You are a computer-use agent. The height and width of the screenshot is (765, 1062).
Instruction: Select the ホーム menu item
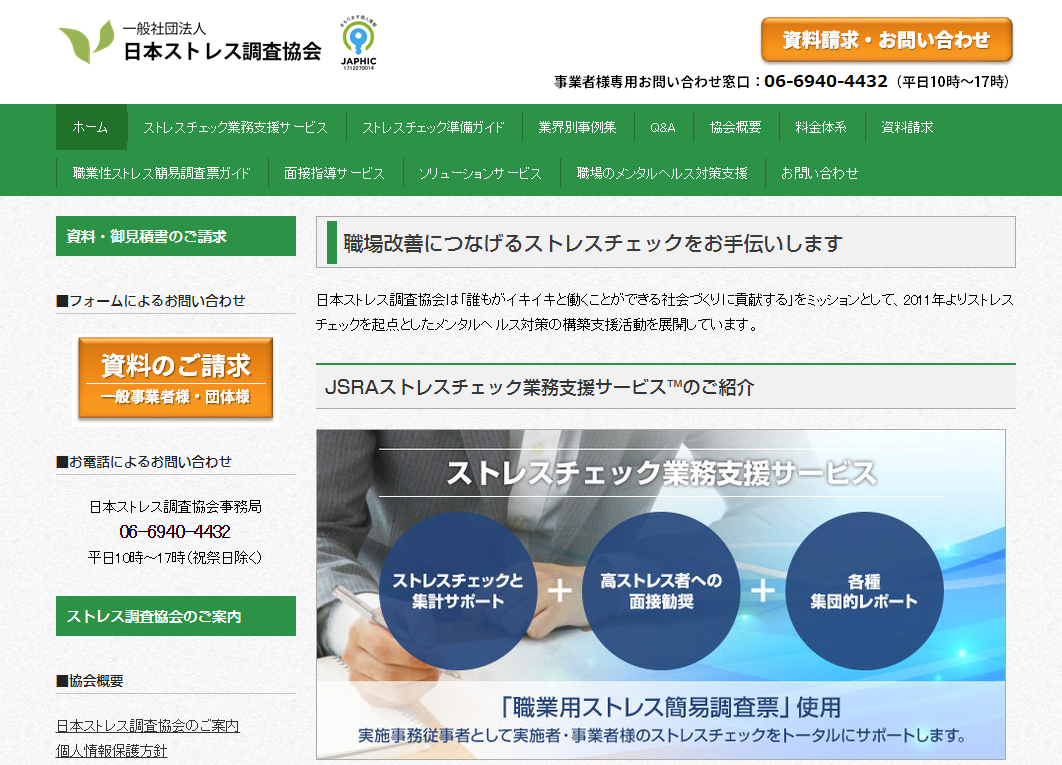(91, 127)
